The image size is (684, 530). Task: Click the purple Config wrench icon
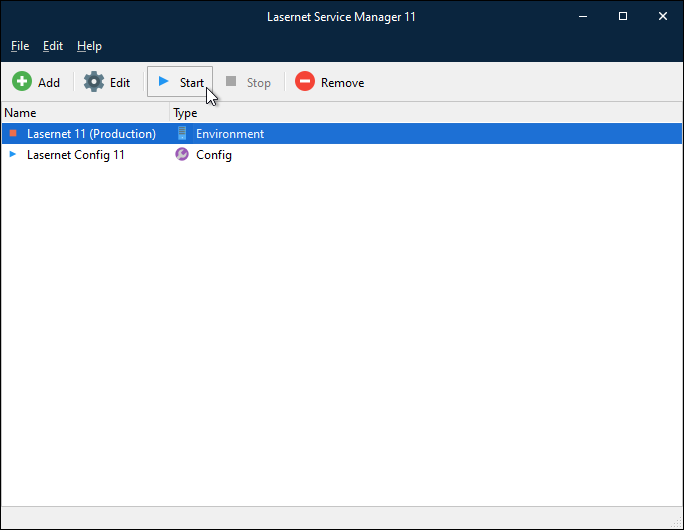click(182, 154)
